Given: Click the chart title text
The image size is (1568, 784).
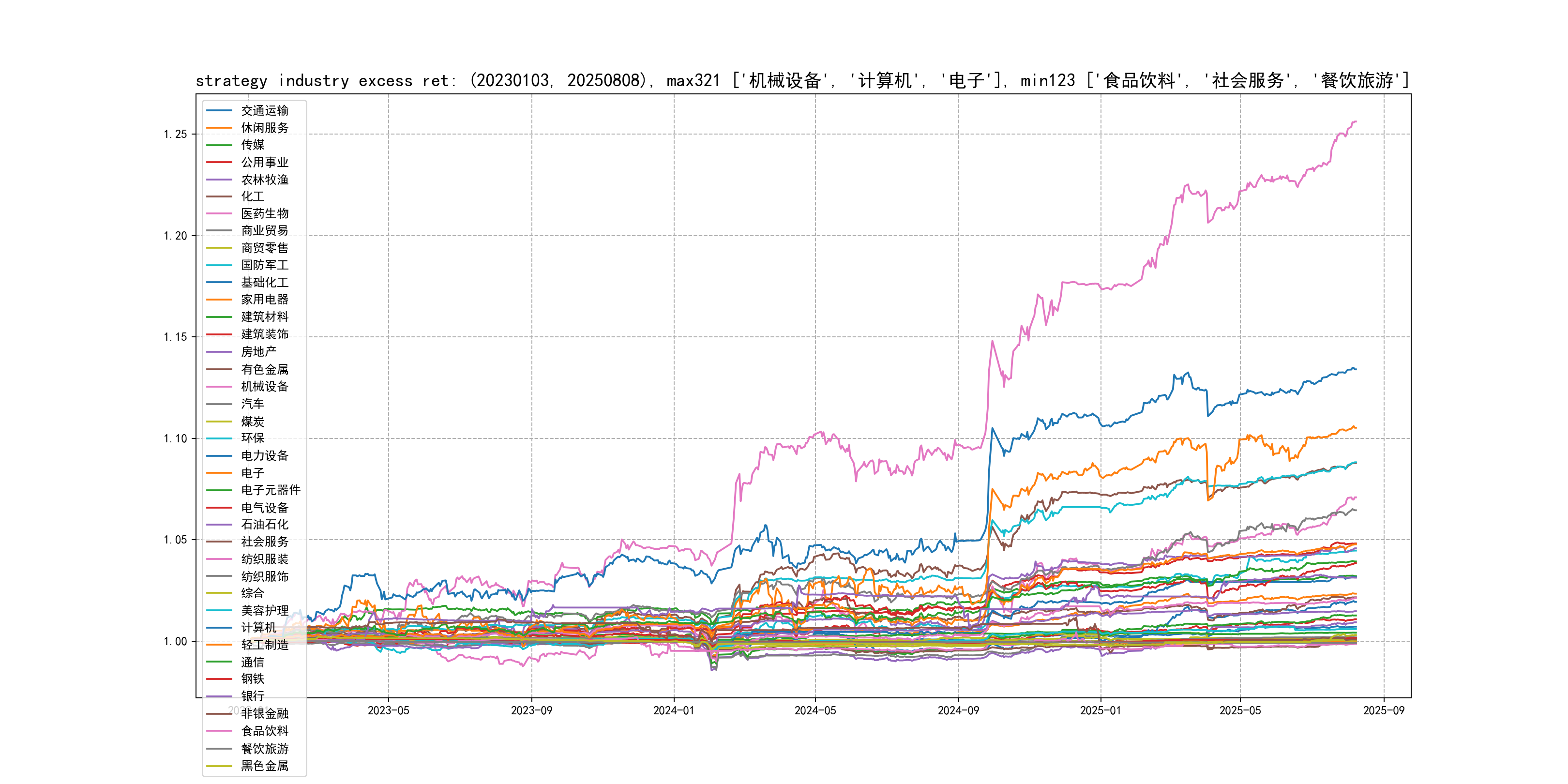Looking at the screenshot, I should pyautogui.click(x=802, y=80).
